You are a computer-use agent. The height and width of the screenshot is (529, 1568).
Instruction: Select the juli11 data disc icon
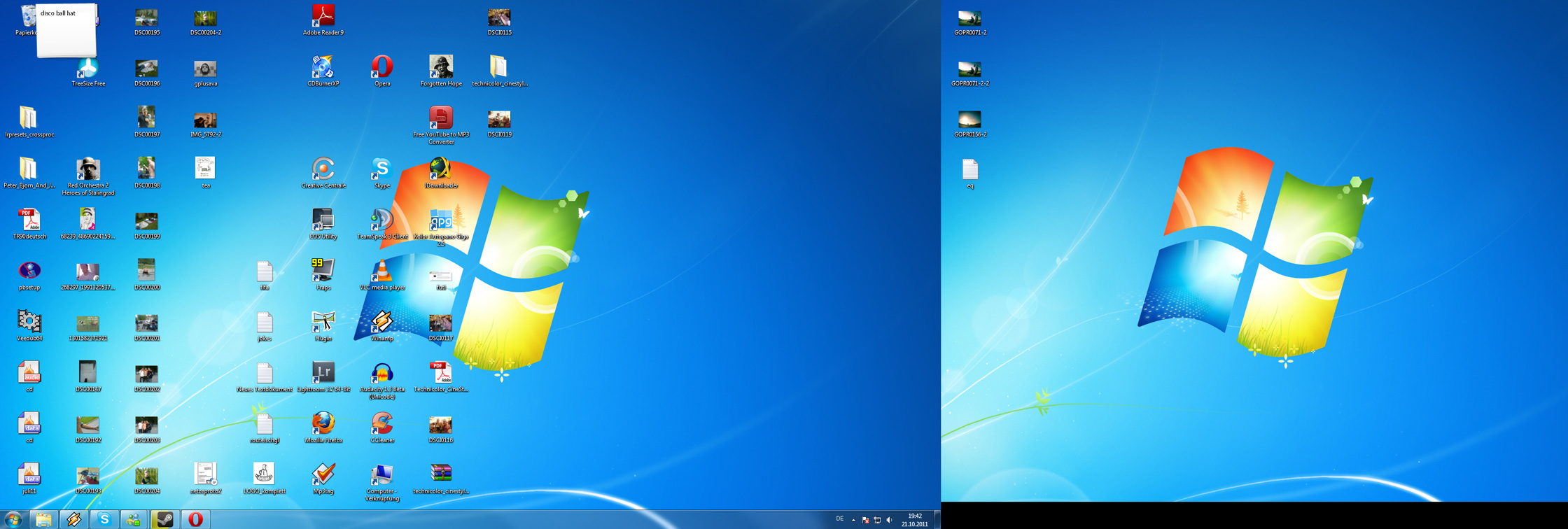(x=29, y=479)
